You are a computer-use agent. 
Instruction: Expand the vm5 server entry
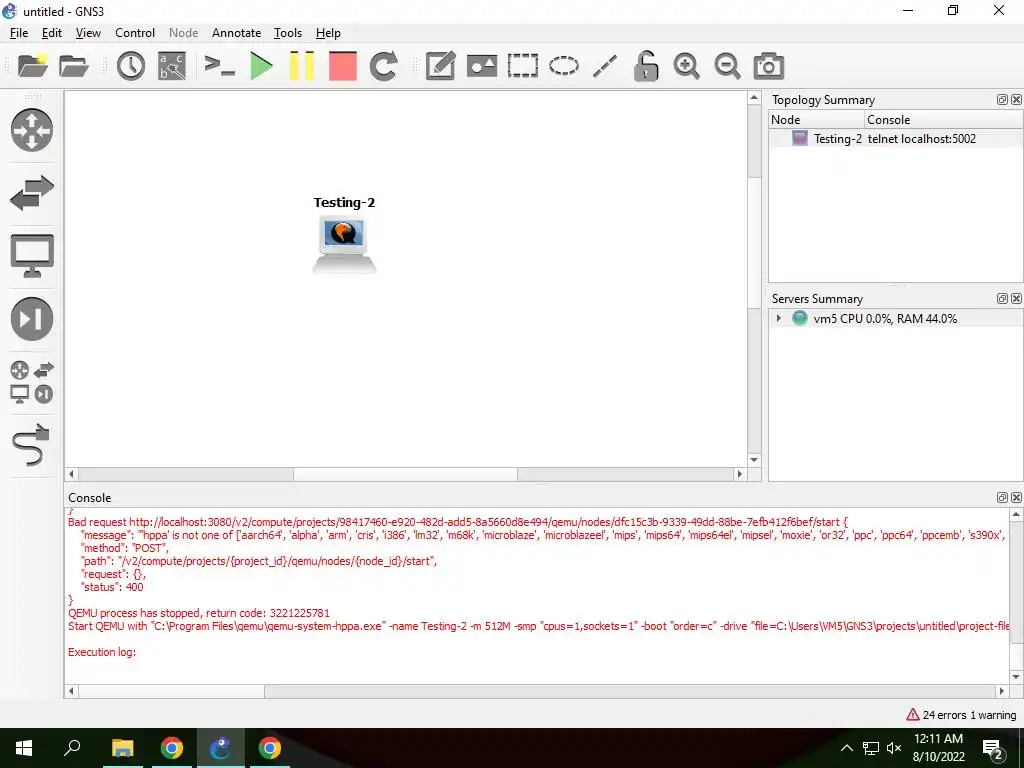pyautogui.click(x=778, y=319)
